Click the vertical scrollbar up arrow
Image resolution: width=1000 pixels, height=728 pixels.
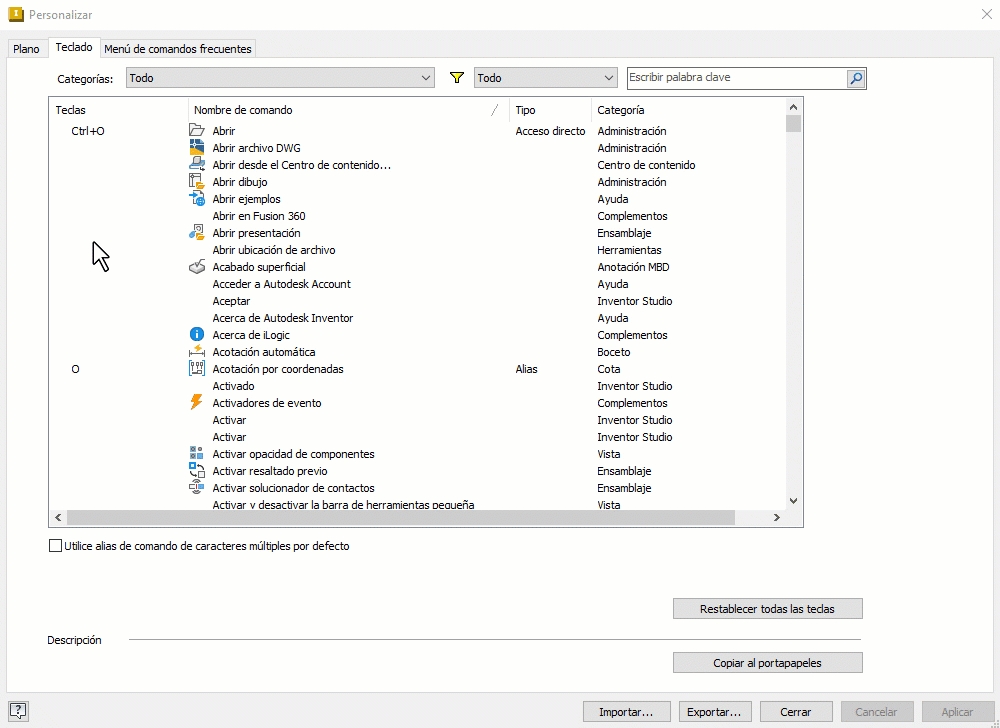(793, 107)
